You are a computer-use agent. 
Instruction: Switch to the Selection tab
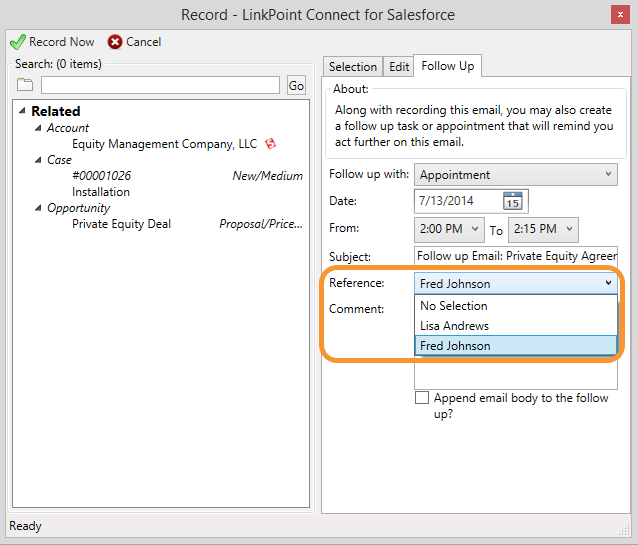353,67
